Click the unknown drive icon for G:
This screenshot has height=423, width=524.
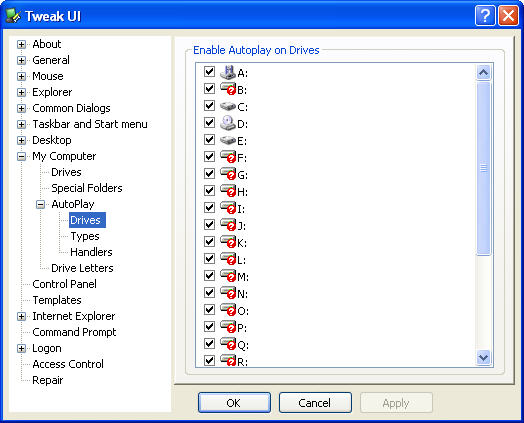228,174
